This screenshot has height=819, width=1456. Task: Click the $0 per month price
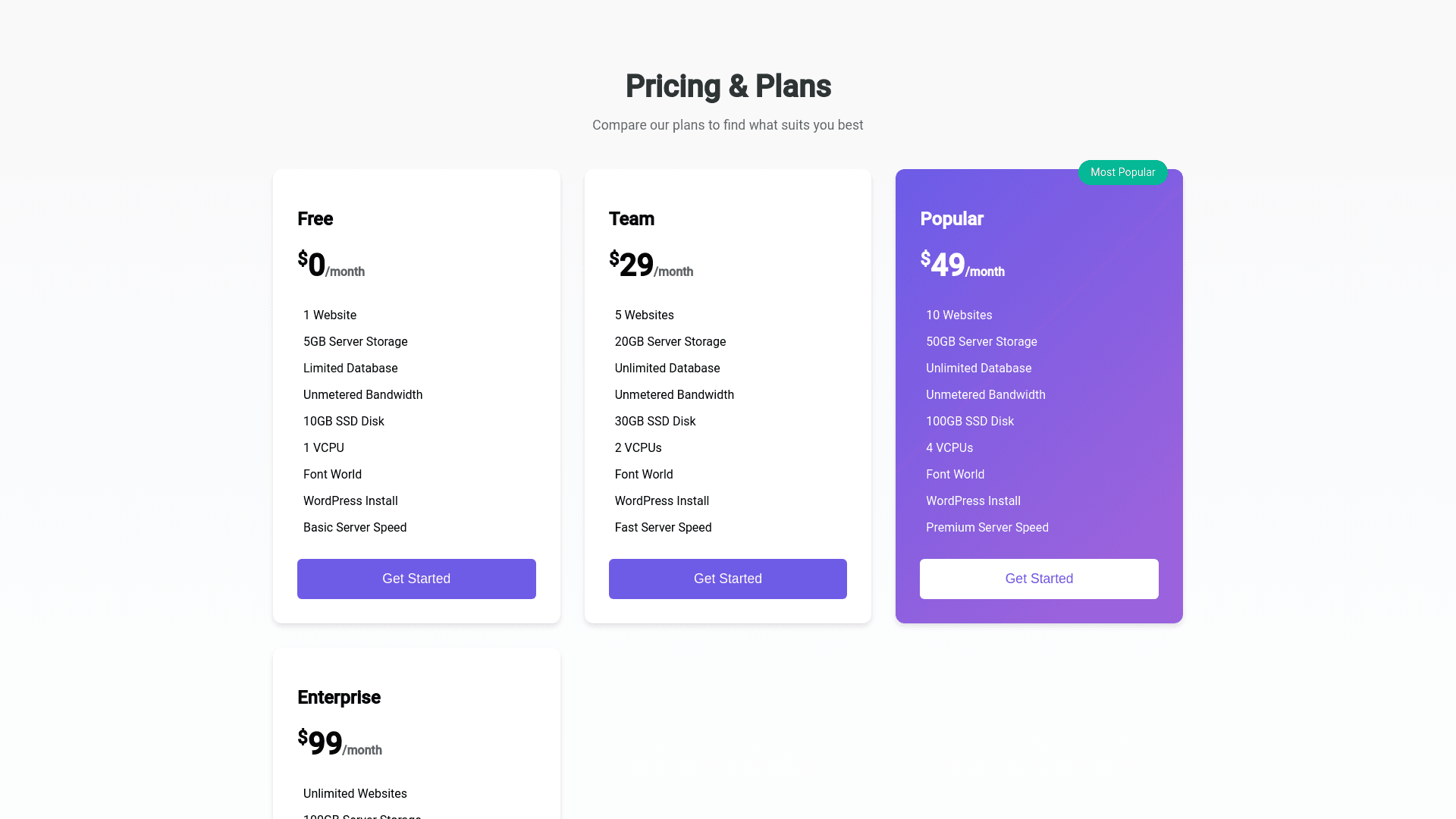[331, 265]
